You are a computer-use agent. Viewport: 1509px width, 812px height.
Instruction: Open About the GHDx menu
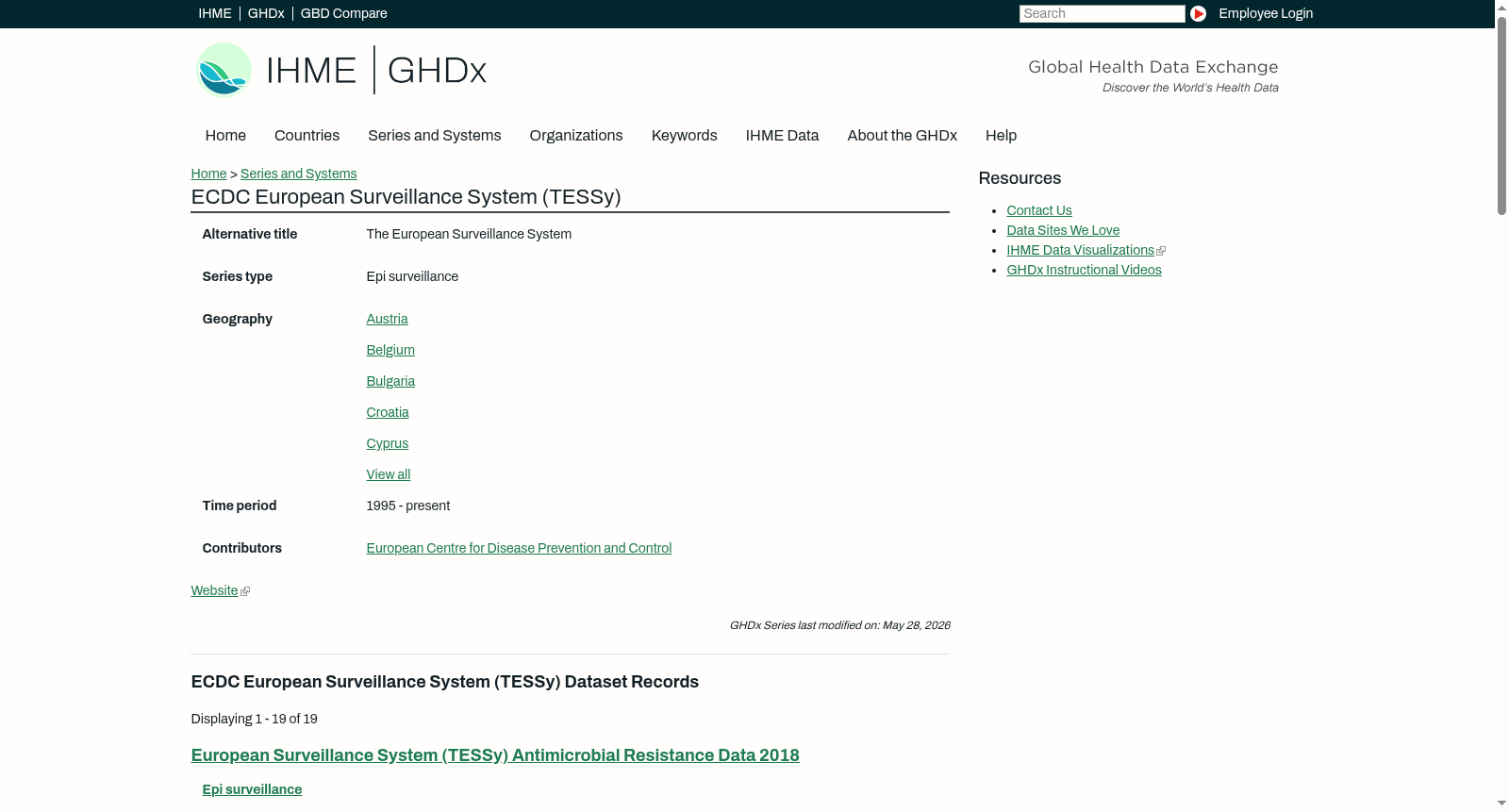coord(903,136)
